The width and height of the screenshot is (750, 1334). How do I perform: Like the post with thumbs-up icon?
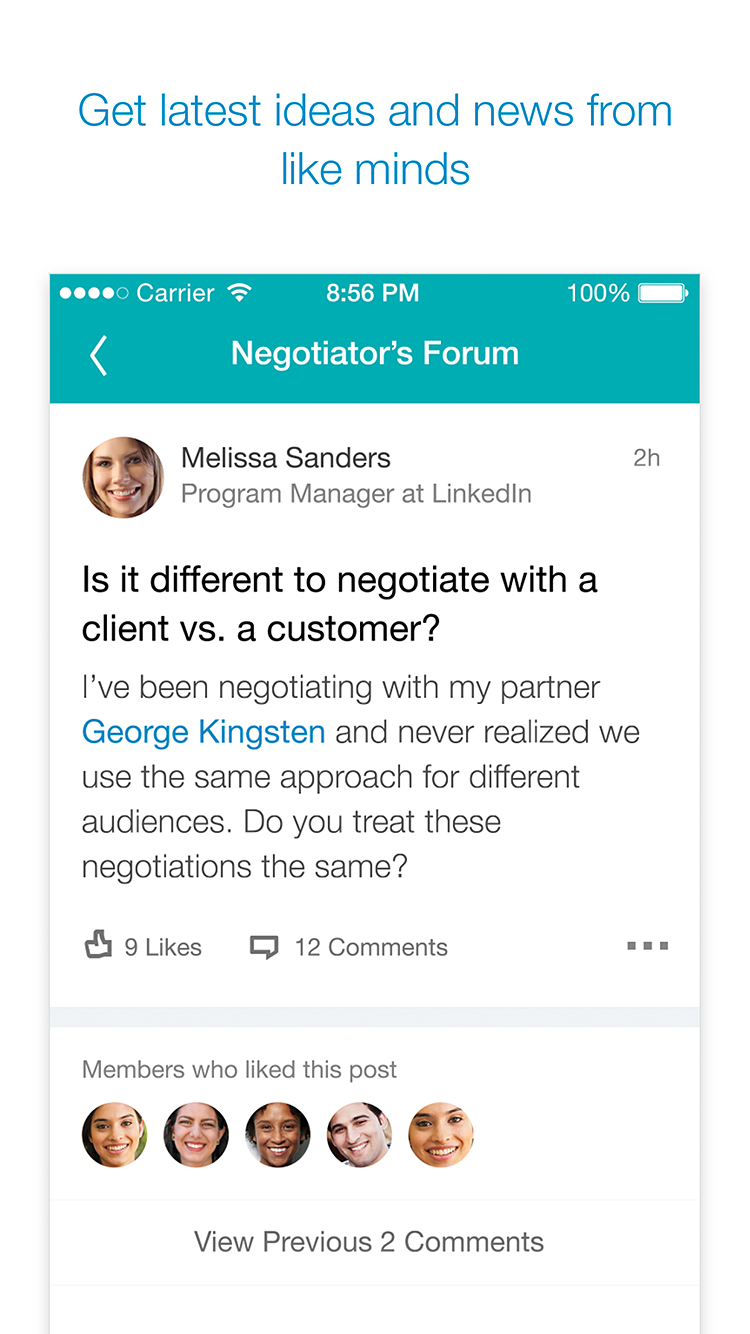click(97, 945)
